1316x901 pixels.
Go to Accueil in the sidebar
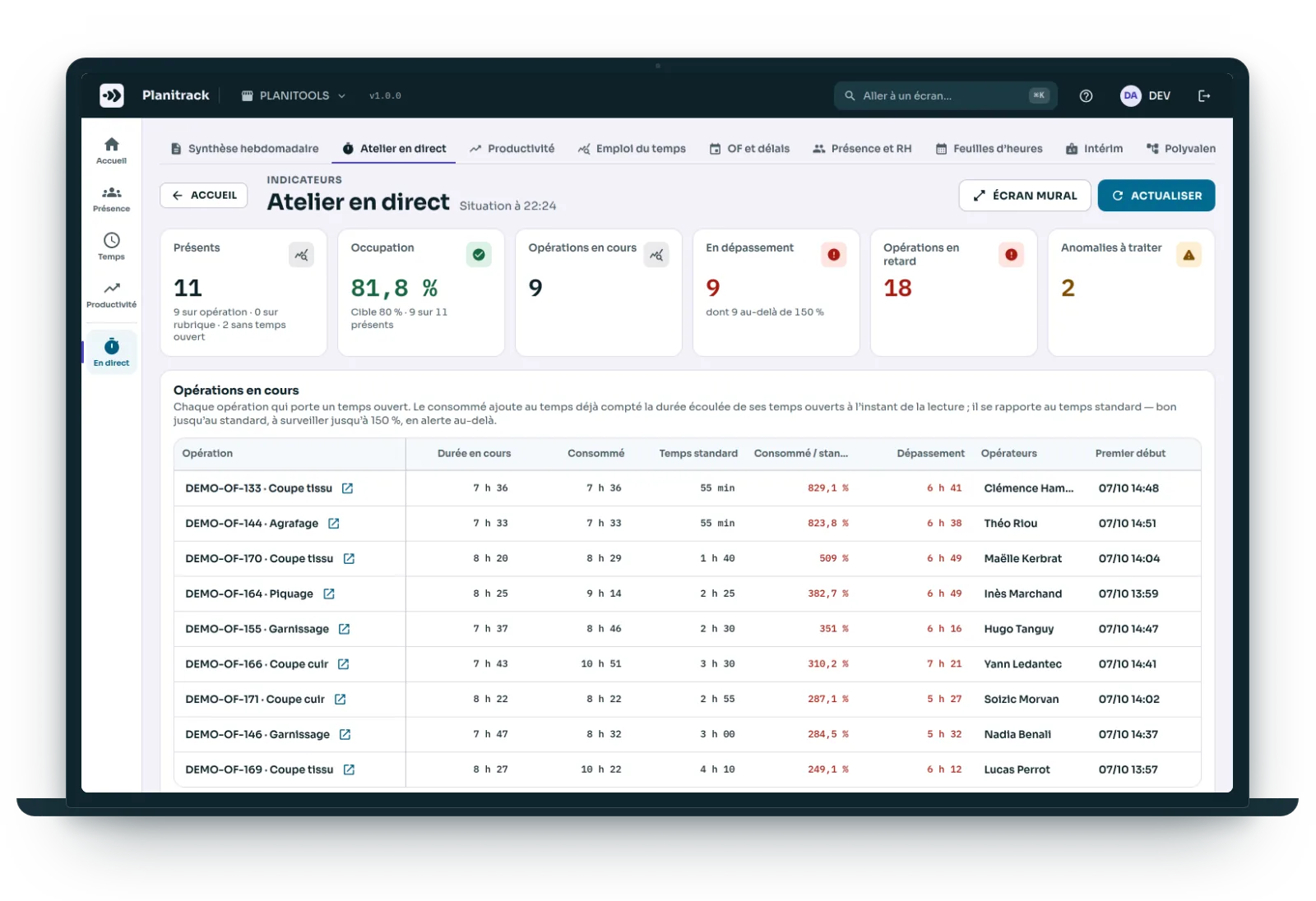click(112, 151)
